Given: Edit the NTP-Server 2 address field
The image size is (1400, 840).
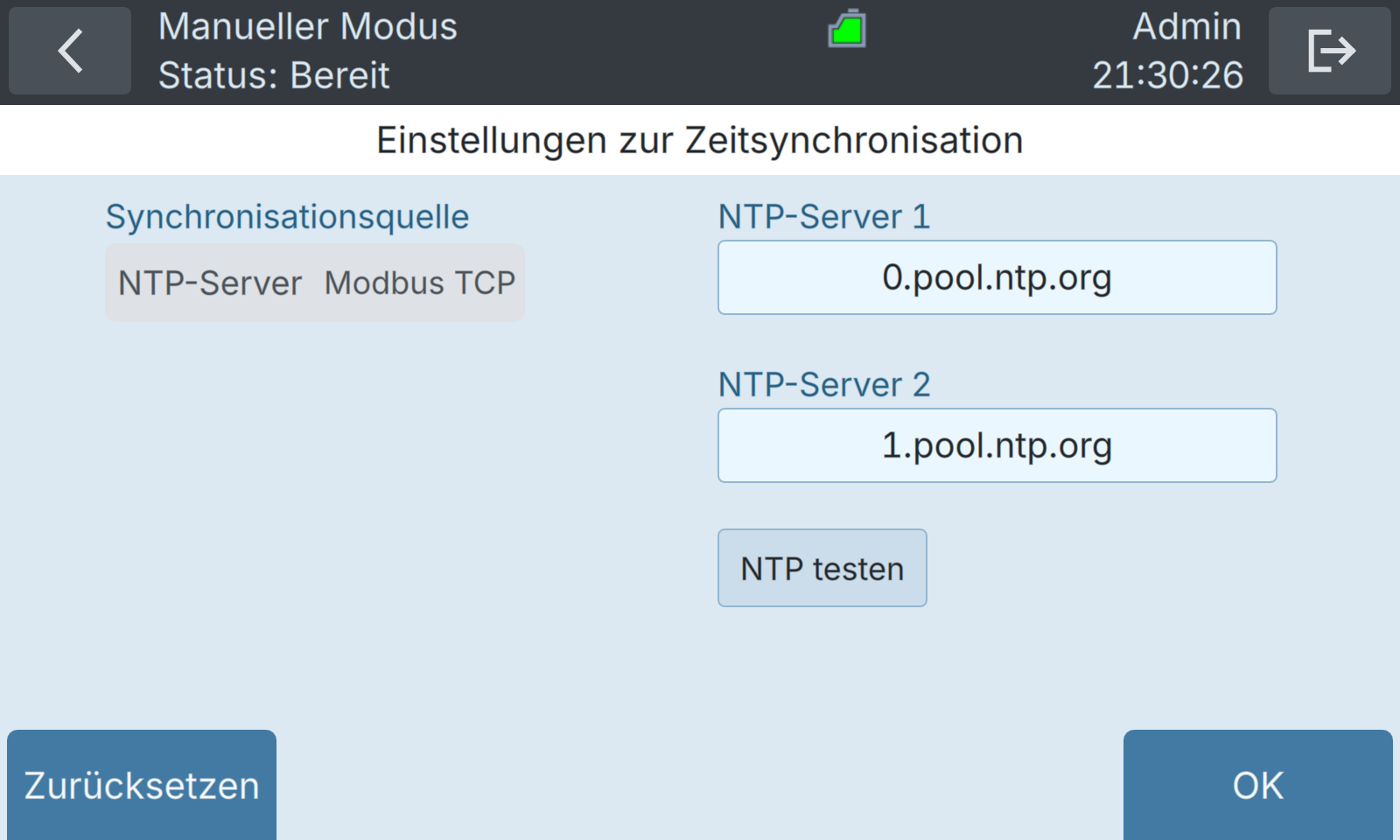Looking at the screenshot, I should tap(997, 445).
